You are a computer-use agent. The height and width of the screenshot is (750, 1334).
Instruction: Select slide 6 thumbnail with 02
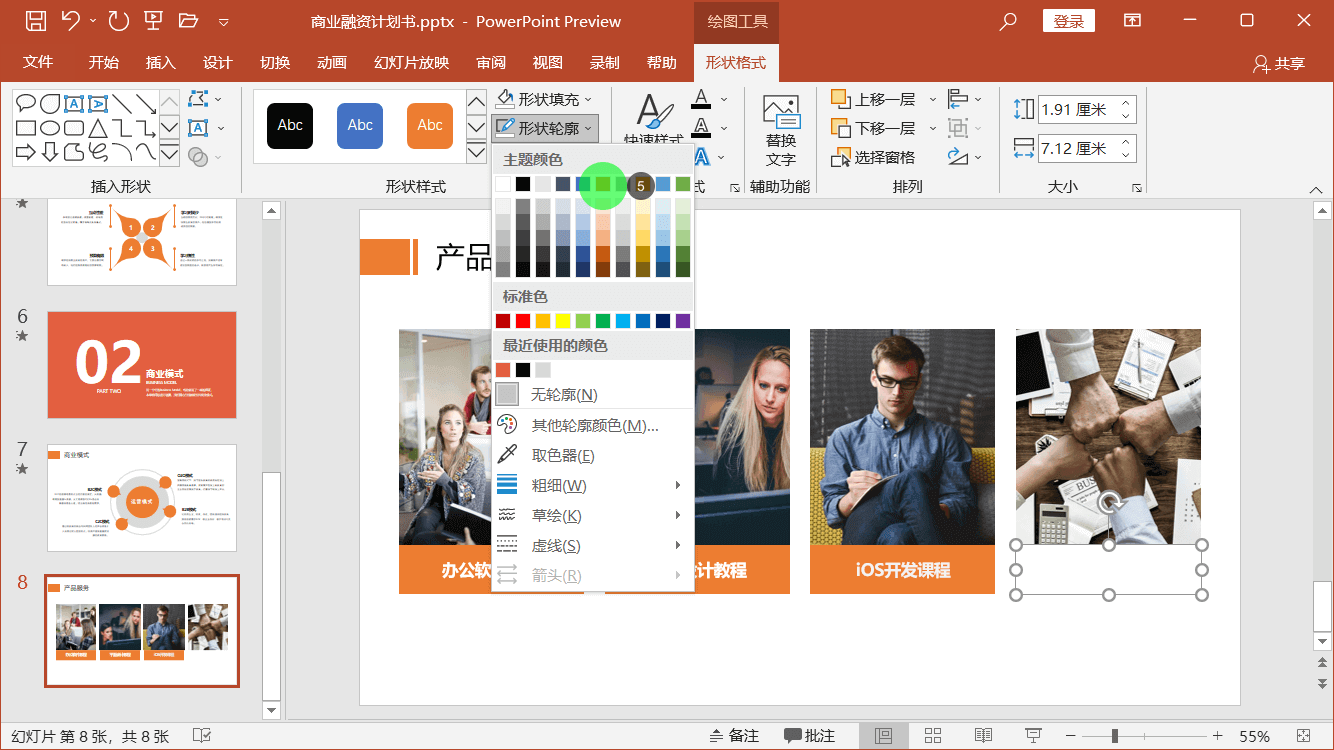coord(142,364)
